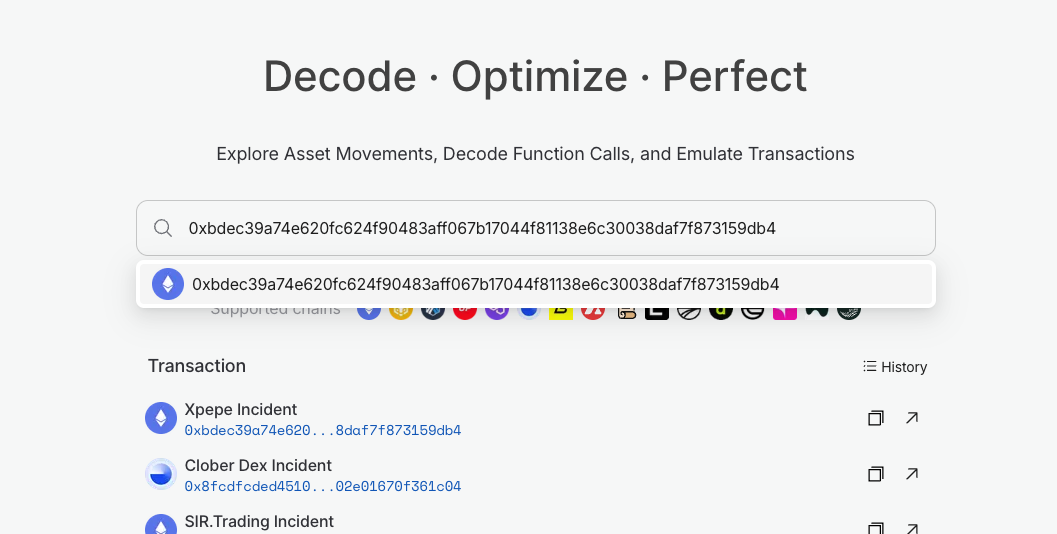This screenshot has height=534, width=1057.
Task: Choose the yellow BNB chain icon
Action: click(401, 310)
